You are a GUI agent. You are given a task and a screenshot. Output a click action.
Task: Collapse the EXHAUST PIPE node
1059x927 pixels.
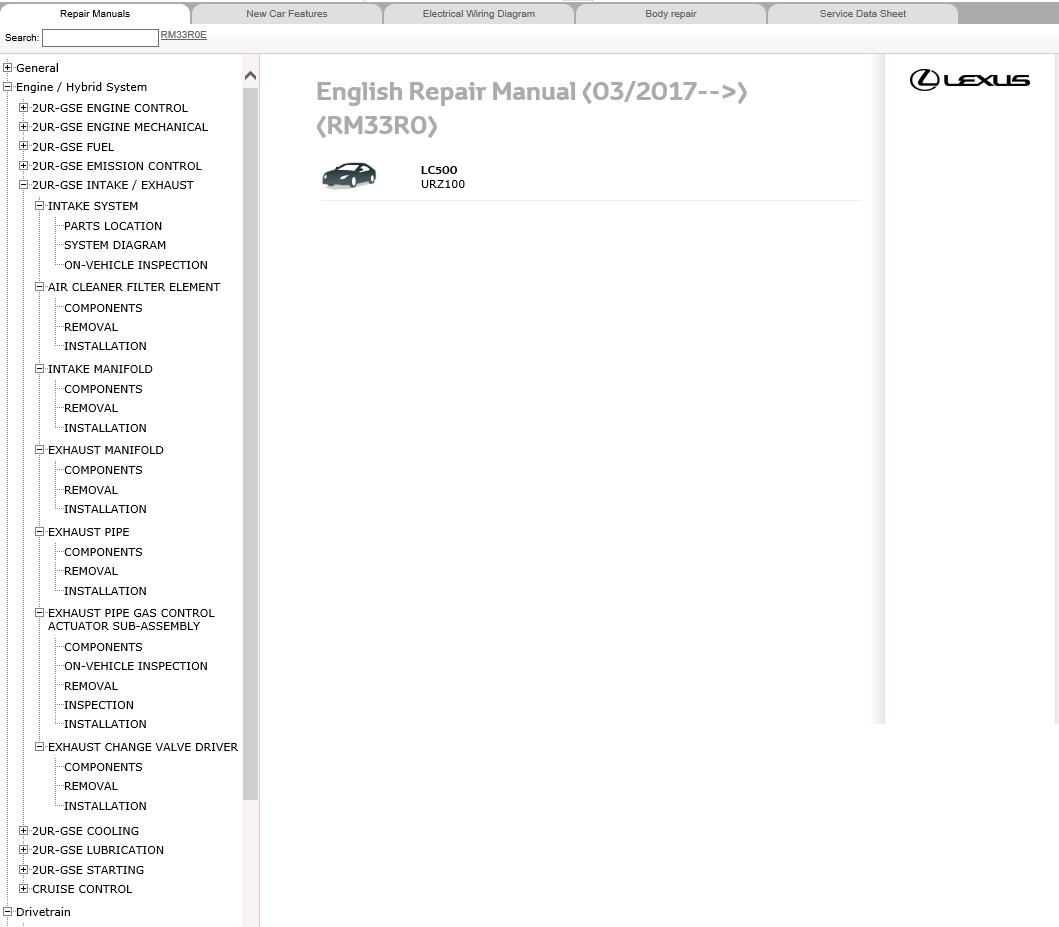[39, 531]
